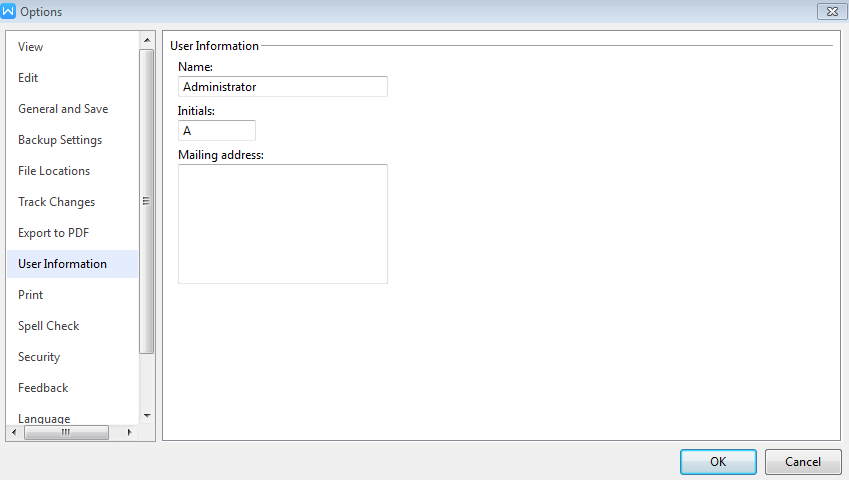The height and width of the screenshot is (480, 849).
Task: Click the Initials input field
Action: [x=217, y=130]
